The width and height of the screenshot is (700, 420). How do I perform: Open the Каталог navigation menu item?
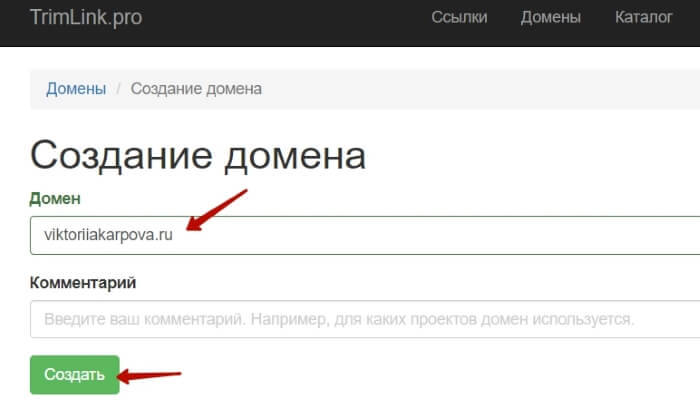point(644,18)
